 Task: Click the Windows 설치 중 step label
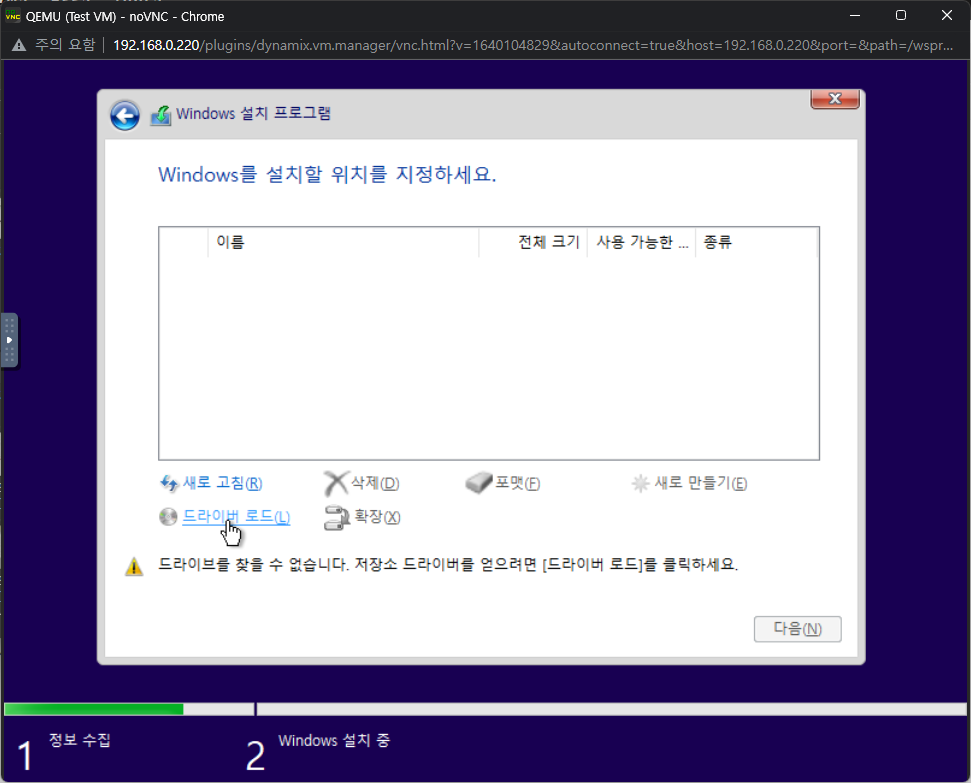(x=334, y=740)
